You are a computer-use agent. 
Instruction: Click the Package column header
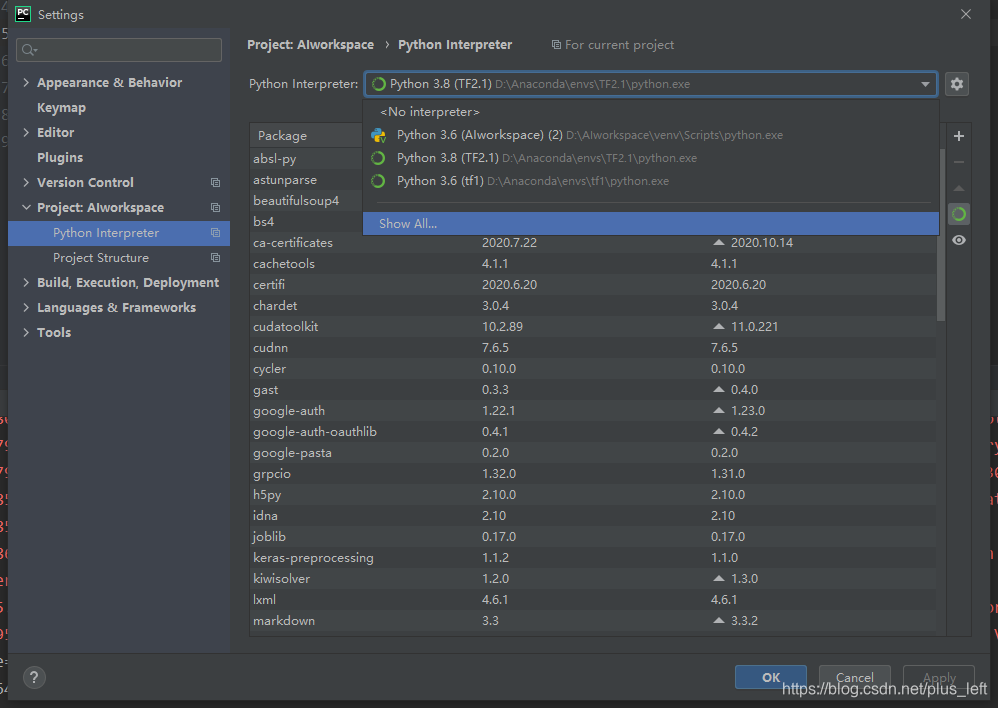click(306, 136)
